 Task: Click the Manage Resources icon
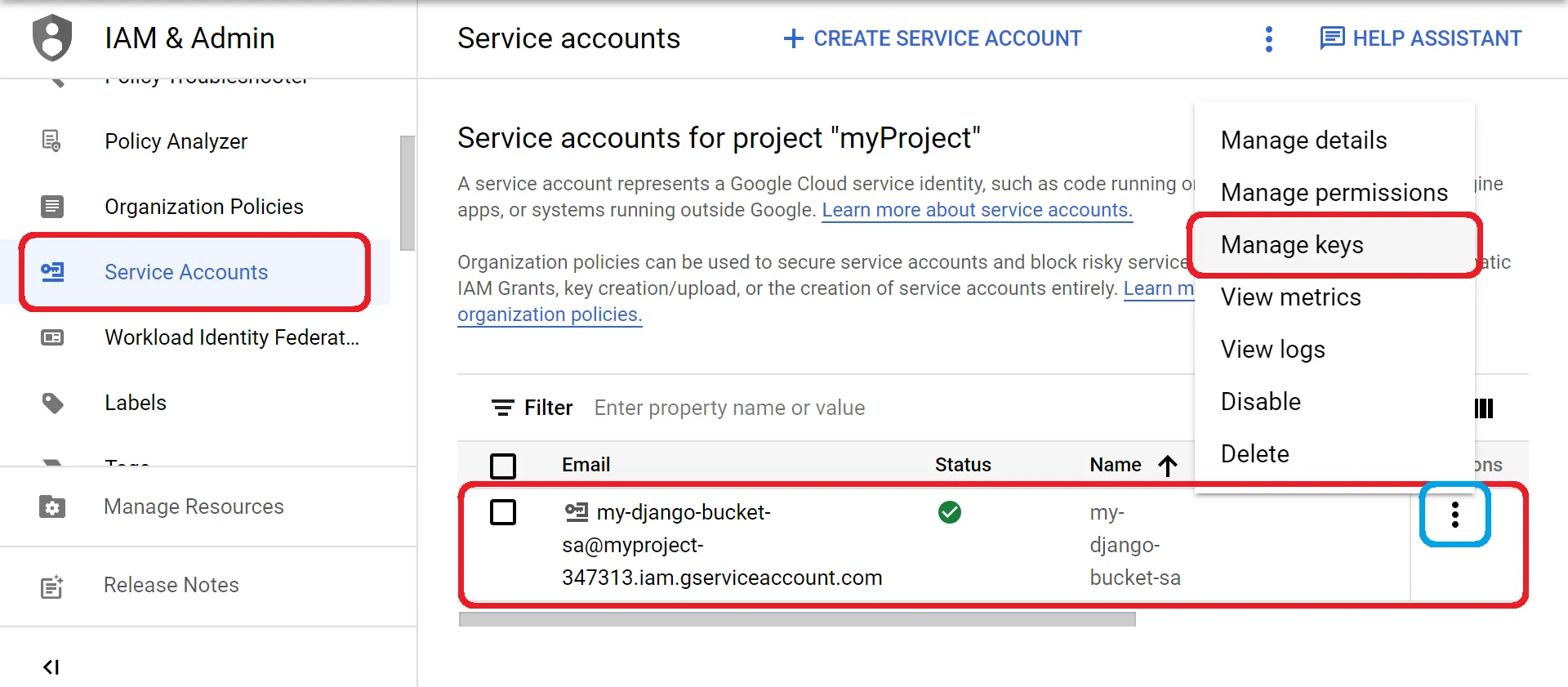tap(52, 506)
